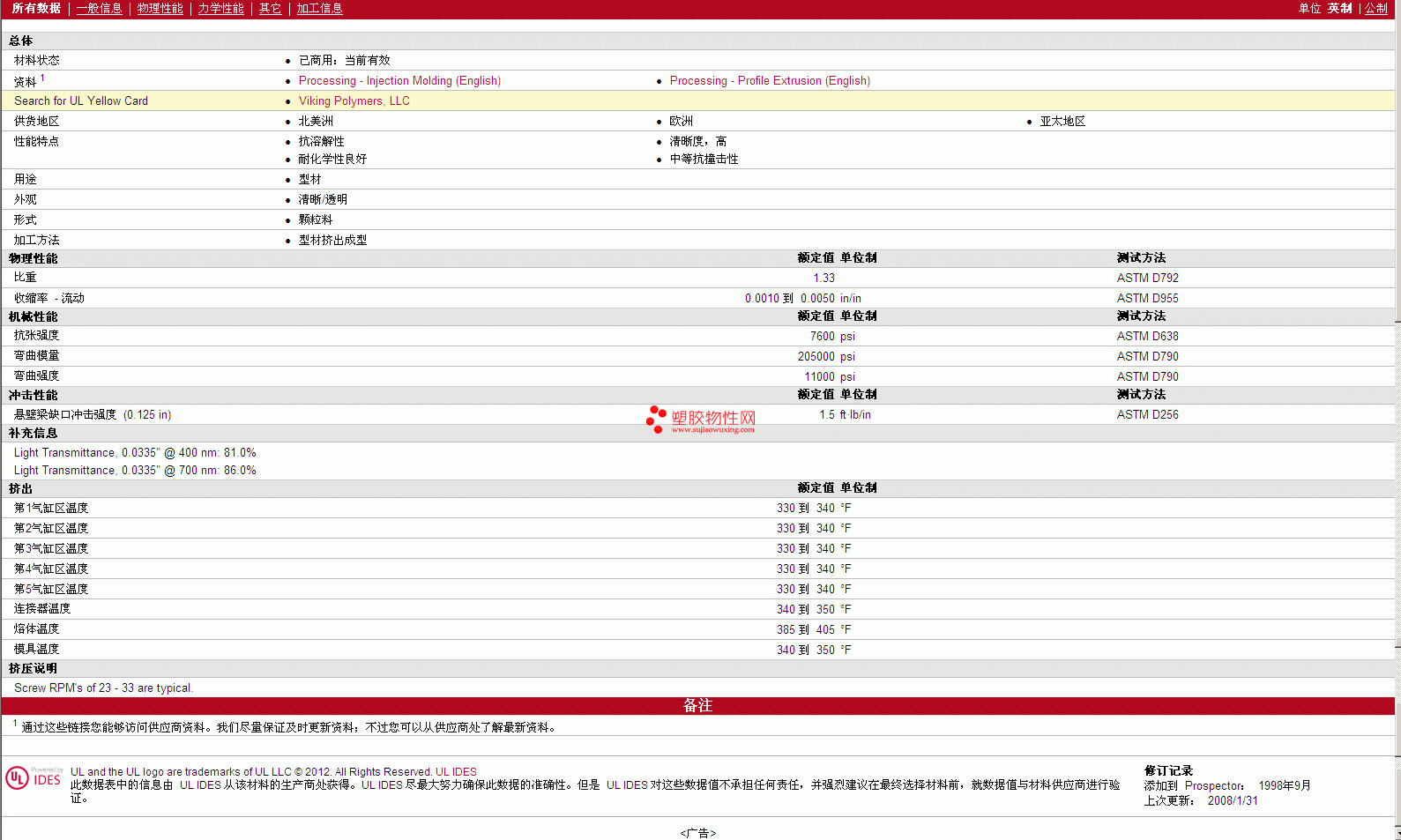Click the 第5气缸区温度 row label
Screen dimensions: 1401x840
(x=51, y=589)
